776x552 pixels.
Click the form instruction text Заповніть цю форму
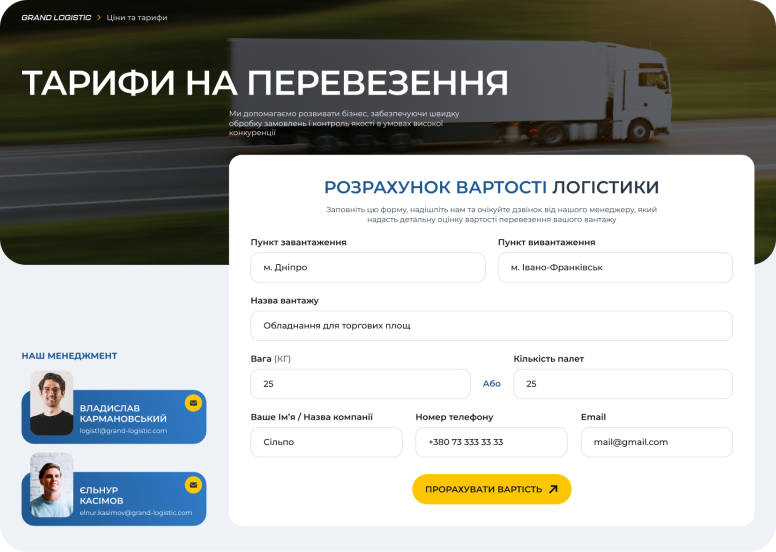point(491,214)
